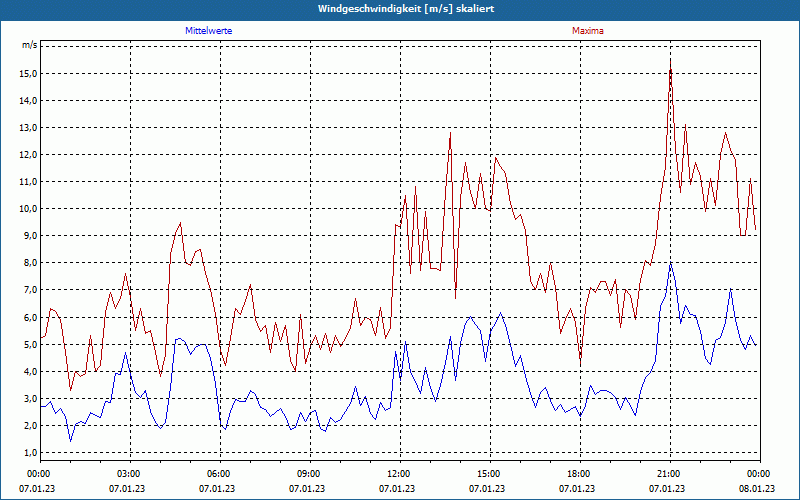Click the 7,0 y-axis value
This screenshot has width=800, height=500.
(30, 290)
